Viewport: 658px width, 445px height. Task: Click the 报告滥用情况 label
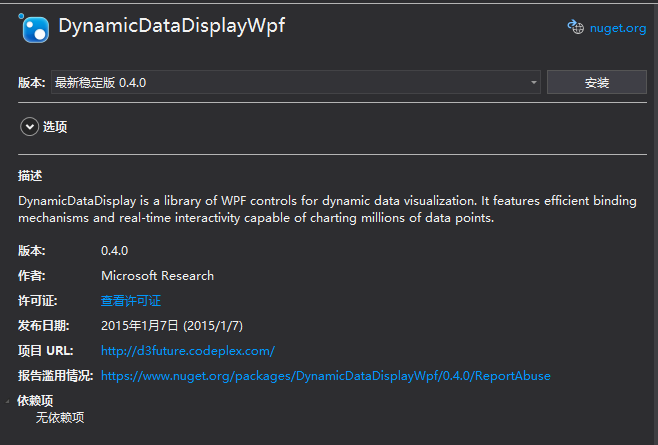55,376
